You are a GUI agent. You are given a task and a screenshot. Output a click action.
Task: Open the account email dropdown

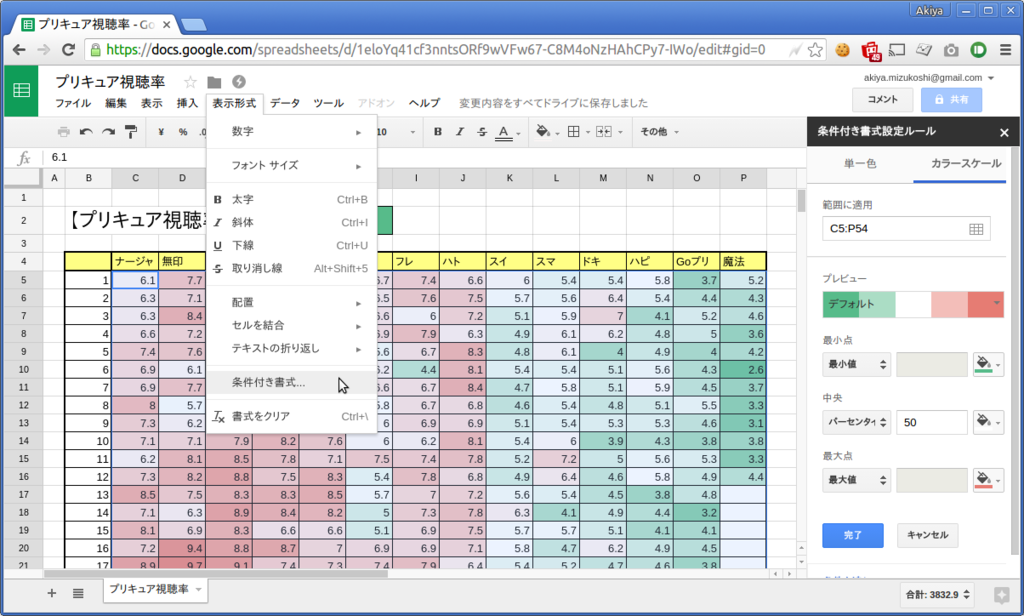coord(929,78)
